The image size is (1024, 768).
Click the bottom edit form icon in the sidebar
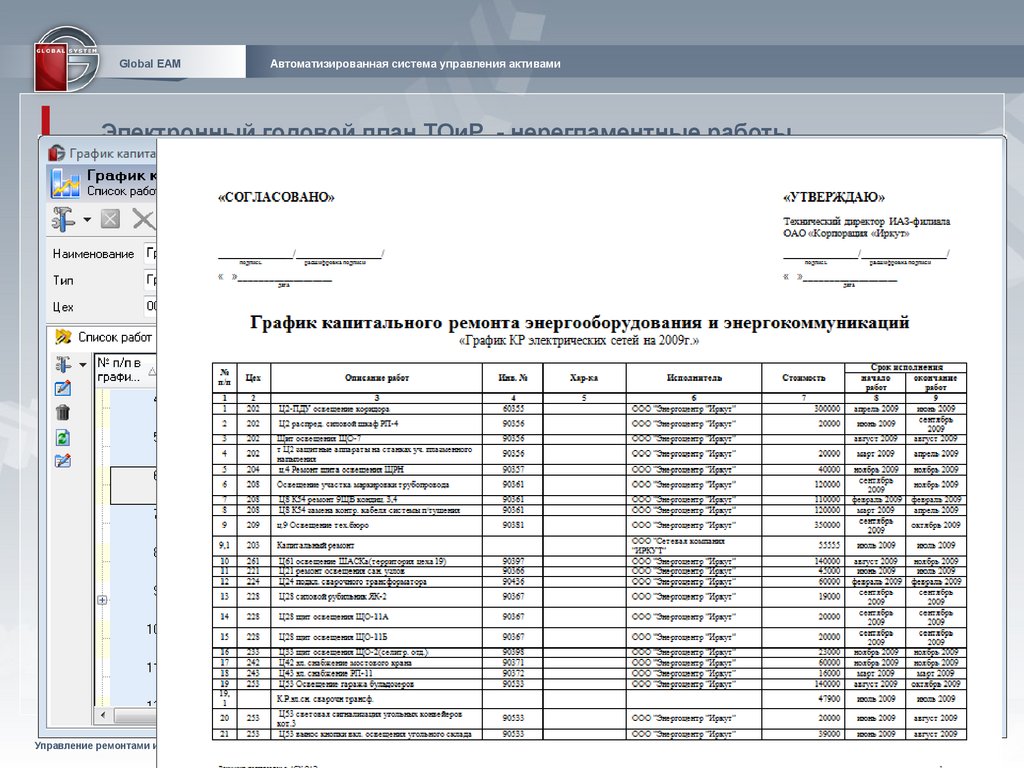(x=62, y=461)
